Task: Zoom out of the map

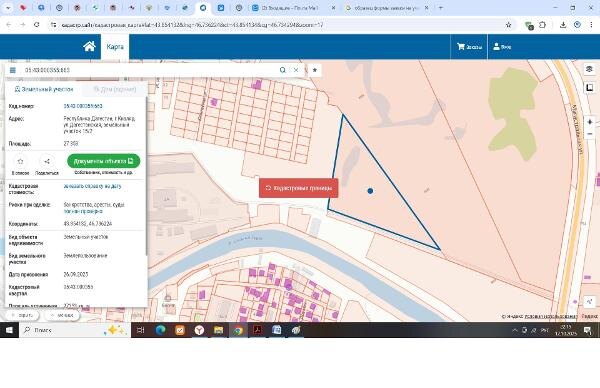Action: (589, 134)
